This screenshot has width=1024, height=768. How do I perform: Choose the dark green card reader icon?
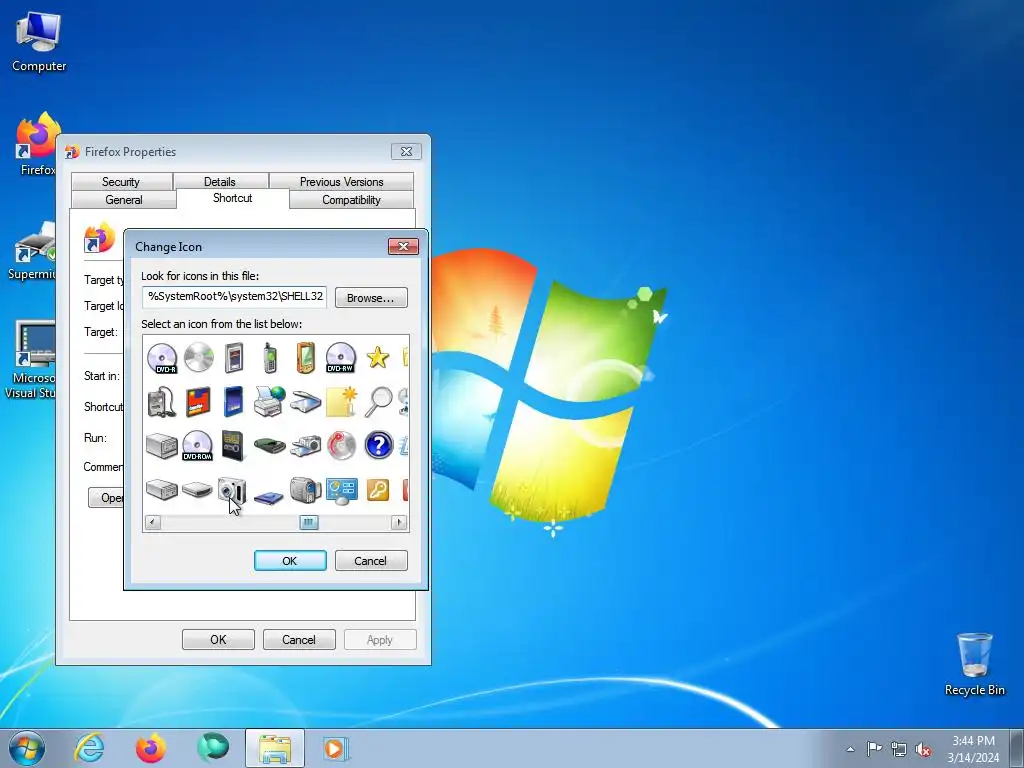tap(269, 446)
